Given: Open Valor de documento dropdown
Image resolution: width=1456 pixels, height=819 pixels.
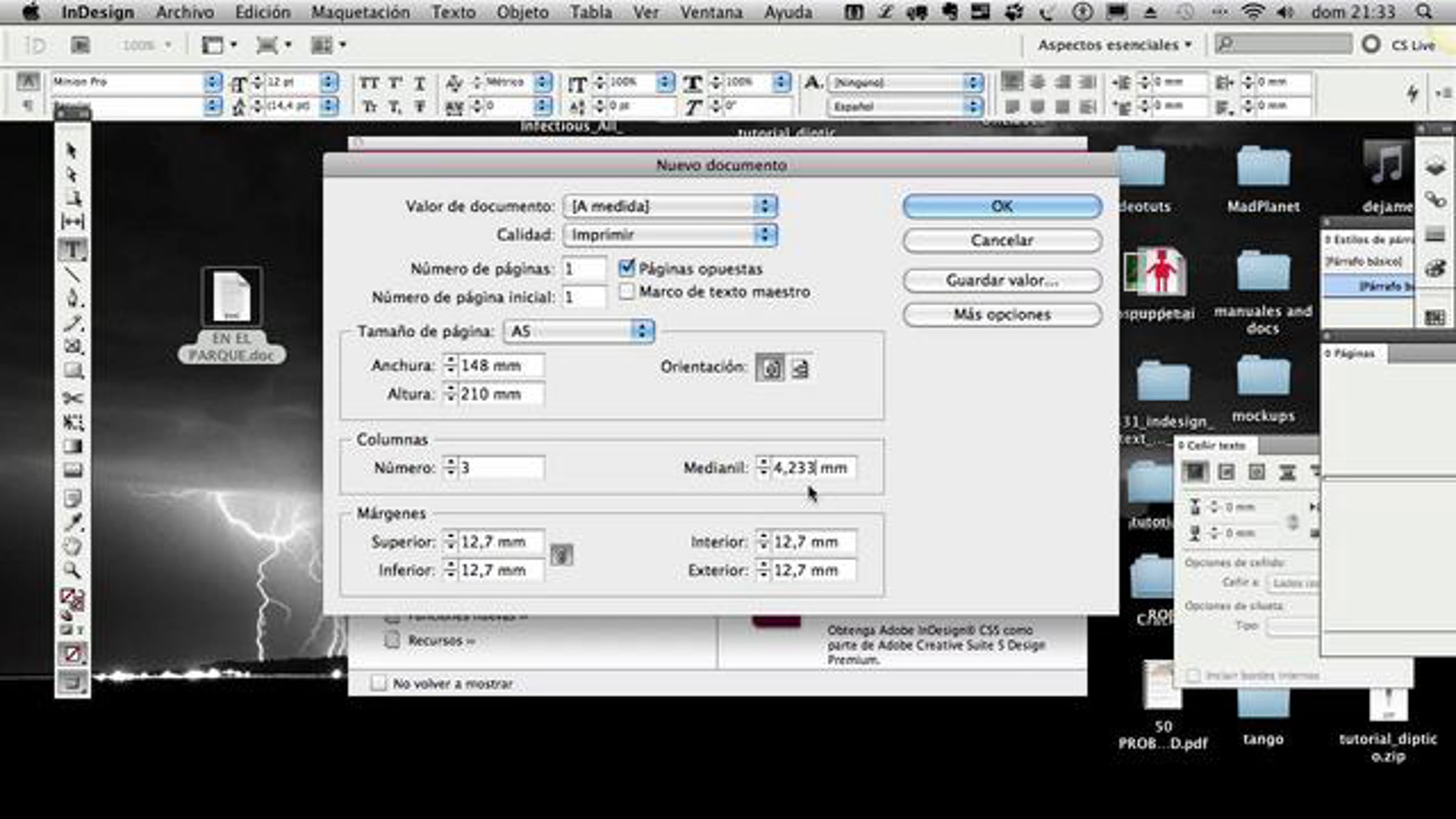Looking at the screenshot, I should [670, 206].
